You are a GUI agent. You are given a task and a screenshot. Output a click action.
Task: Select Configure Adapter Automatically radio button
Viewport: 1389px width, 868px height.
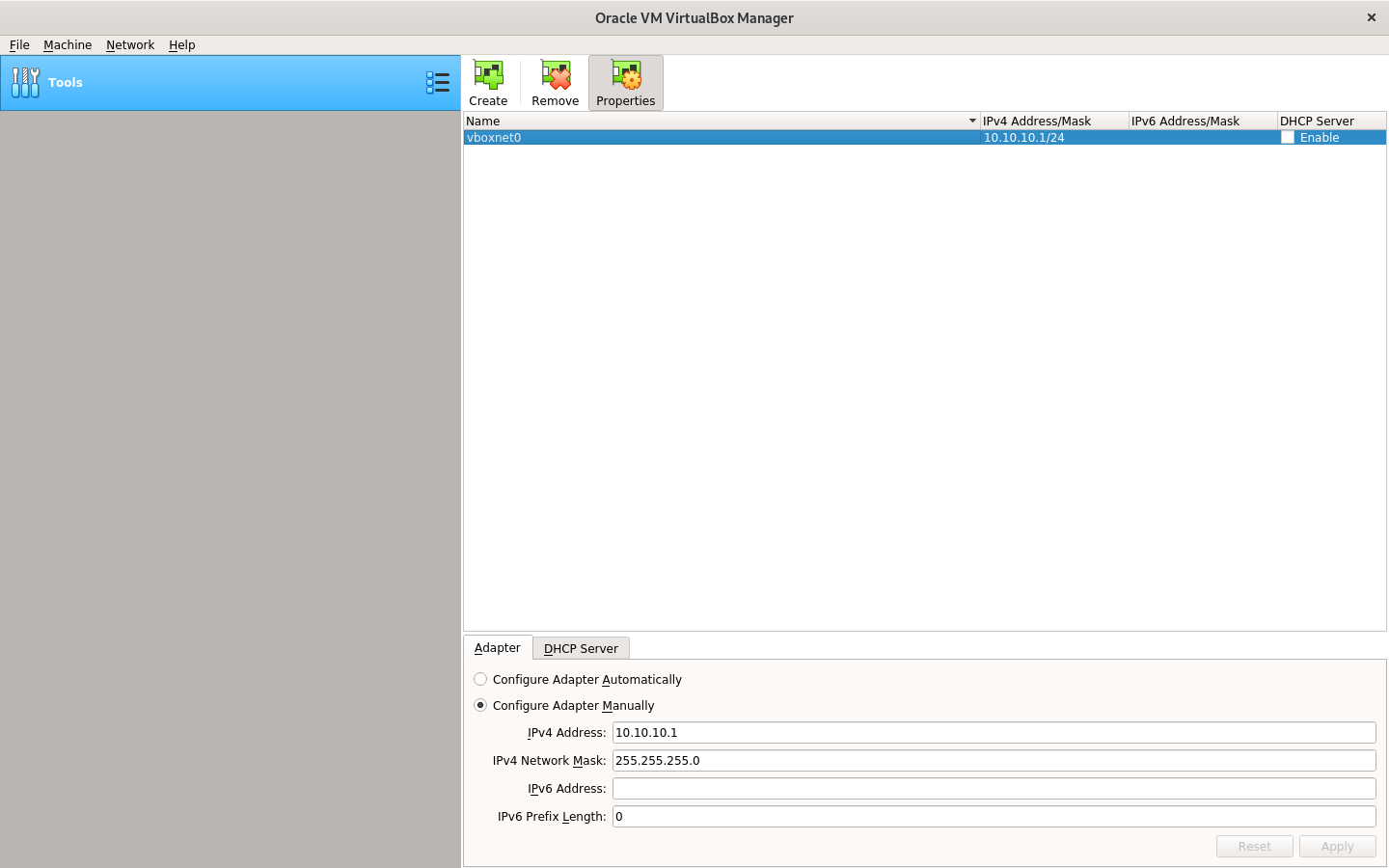click(480, 679)
